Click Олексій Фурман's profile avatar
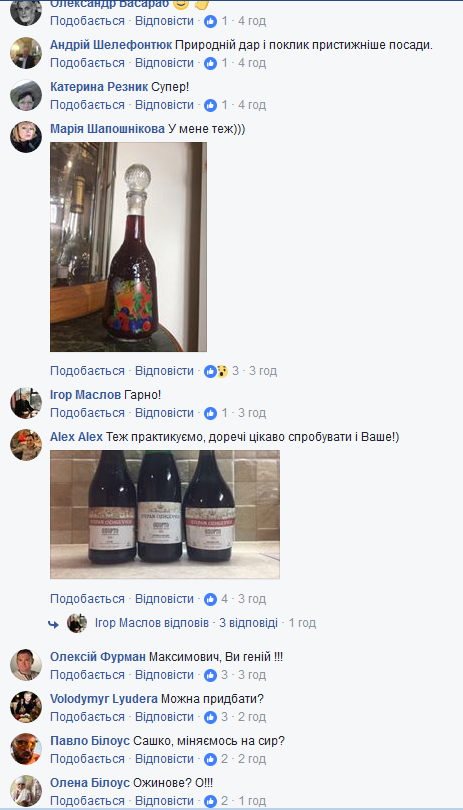The image size is (463, 810). pos(26,665)
